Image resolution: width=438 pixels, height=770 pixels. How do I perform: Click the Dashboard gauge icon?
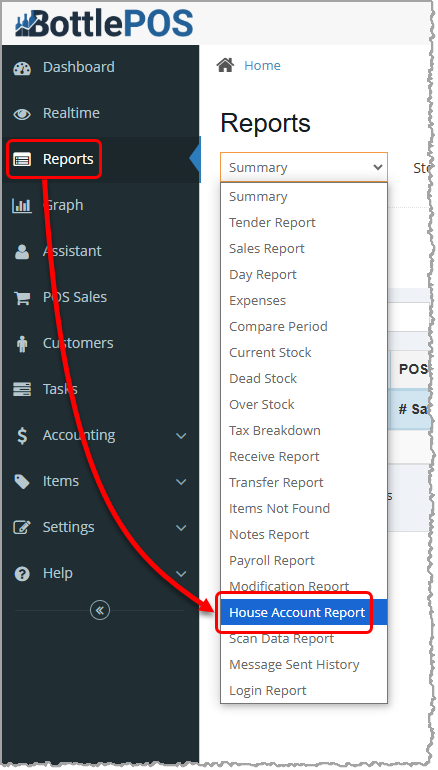pyautogui.click(x=22, y=68)
